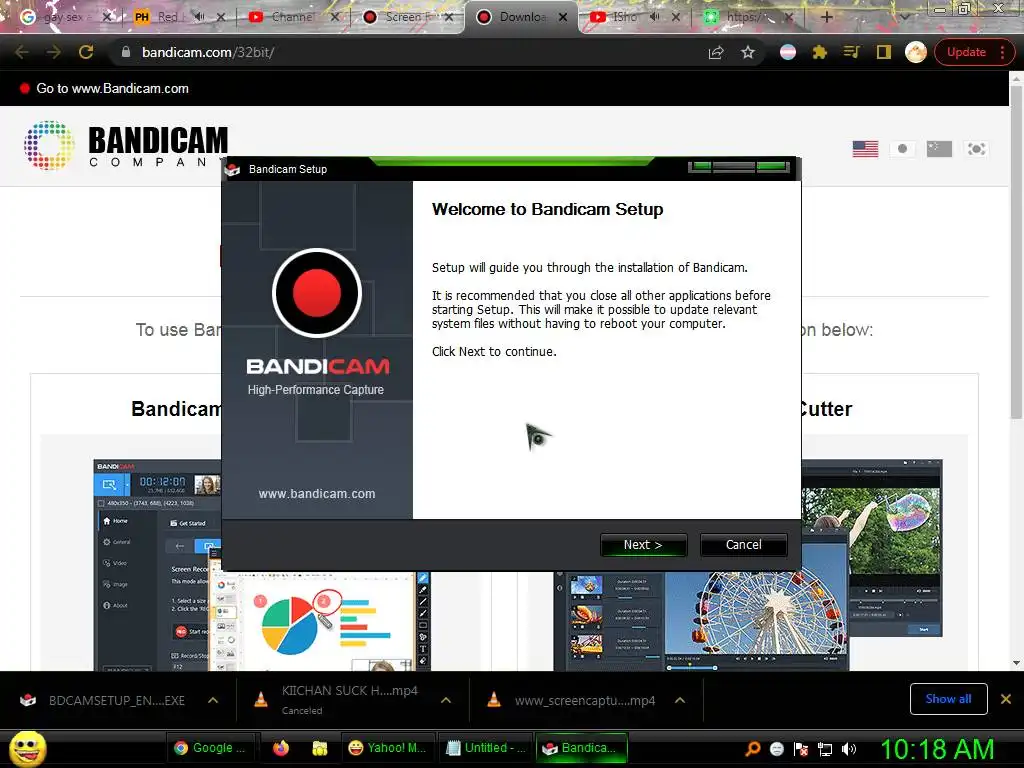Click the Welcome to Bandicam Setup heading
Image resolution: width=1024 pixels, height=768 pixels.
[547, 209]
